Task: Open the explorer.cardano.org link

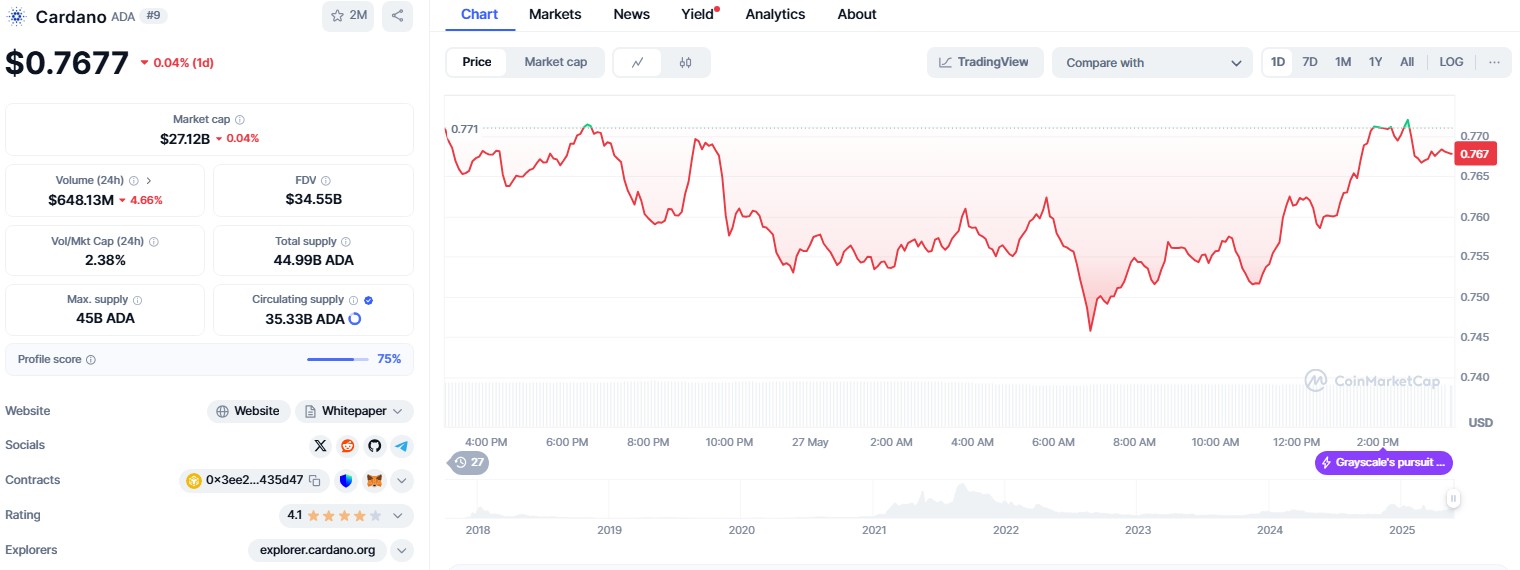Action: tap(317, 550)
